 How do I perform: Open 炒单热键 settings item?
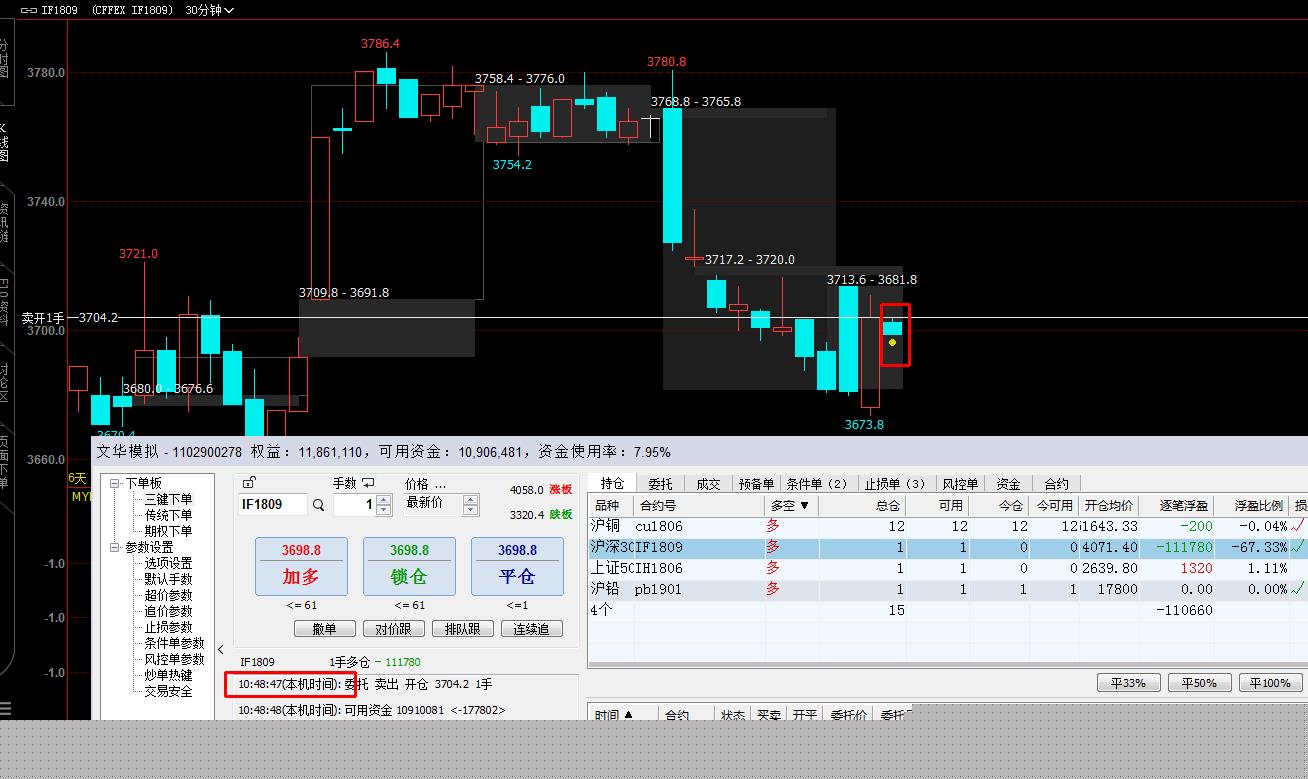168,675
